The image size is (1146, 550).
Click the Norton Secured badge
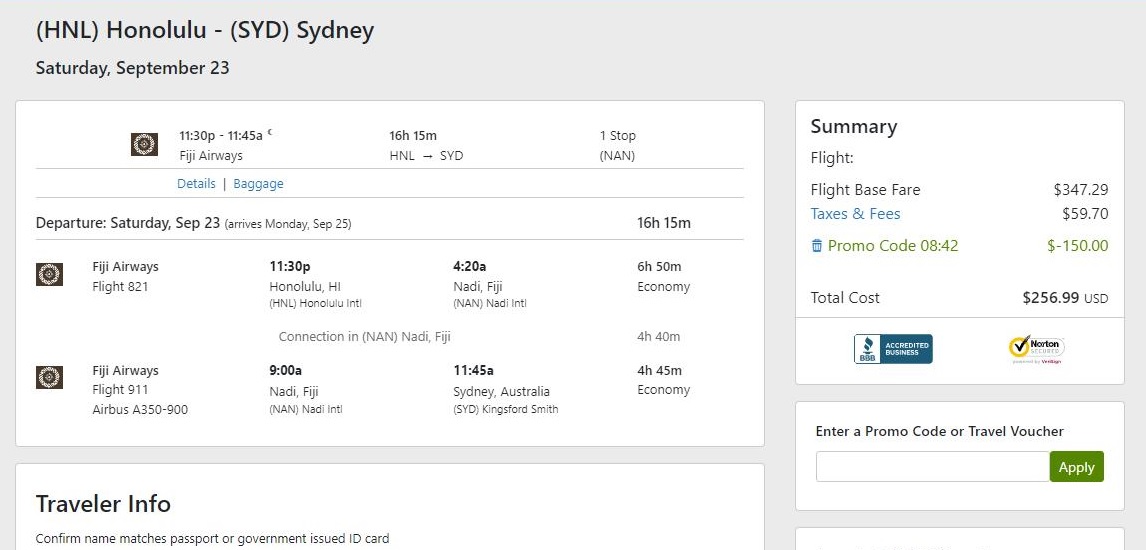1036,349
